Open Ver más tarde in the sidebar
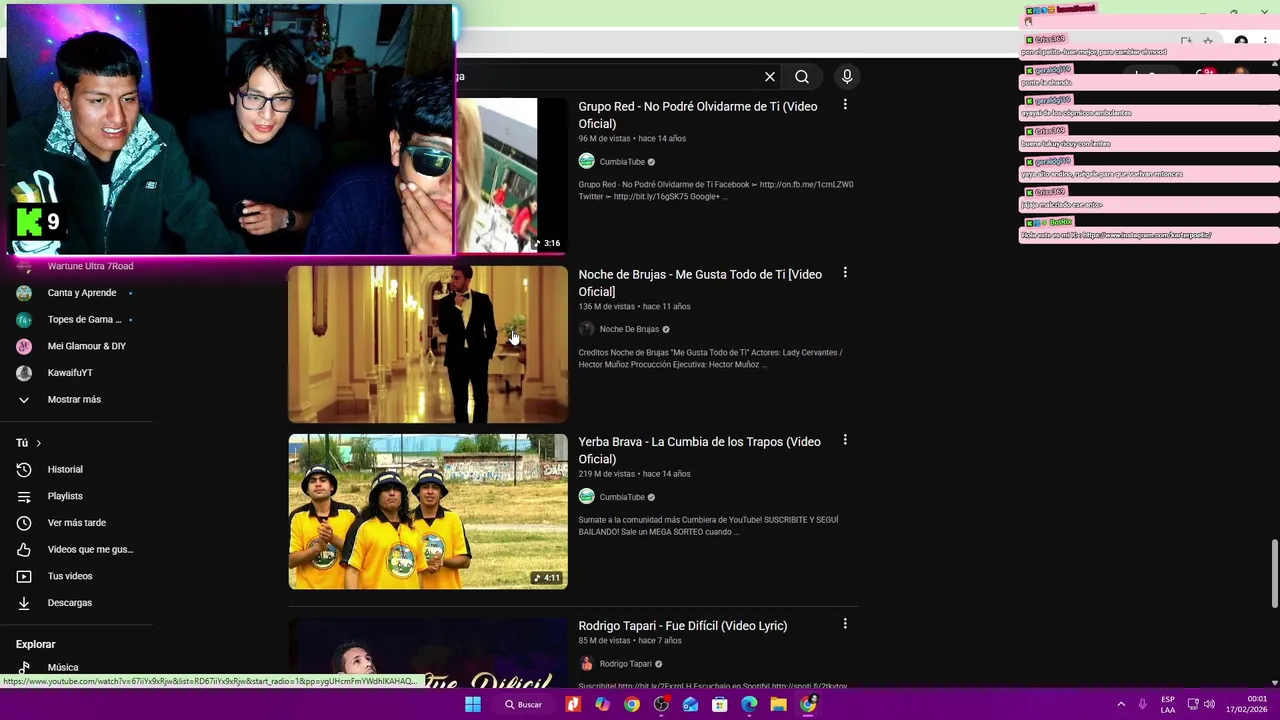Image resolution: width=1280 pixels, height=720 pixels. coord(76,523)
